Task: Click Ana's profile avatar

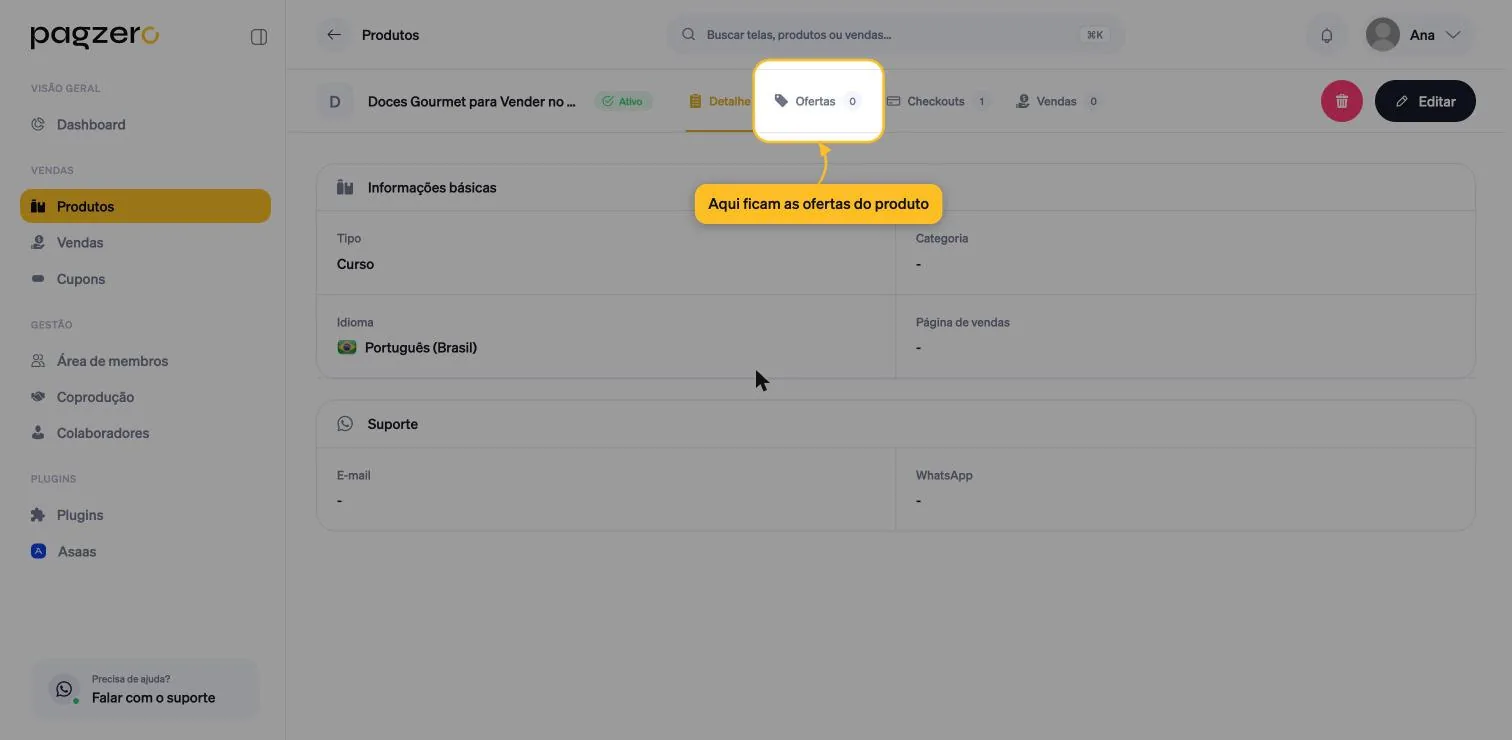Action: 1383,35
